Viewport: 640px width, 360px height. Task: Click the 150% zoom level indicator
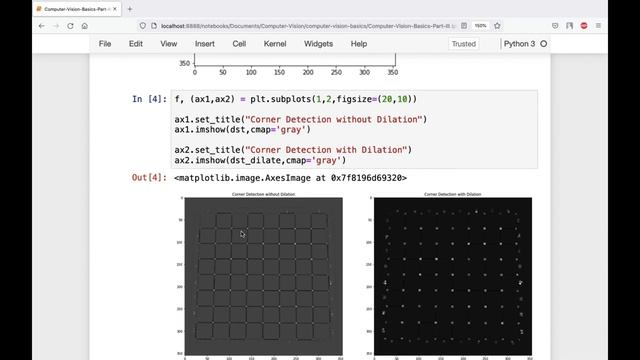480,26
